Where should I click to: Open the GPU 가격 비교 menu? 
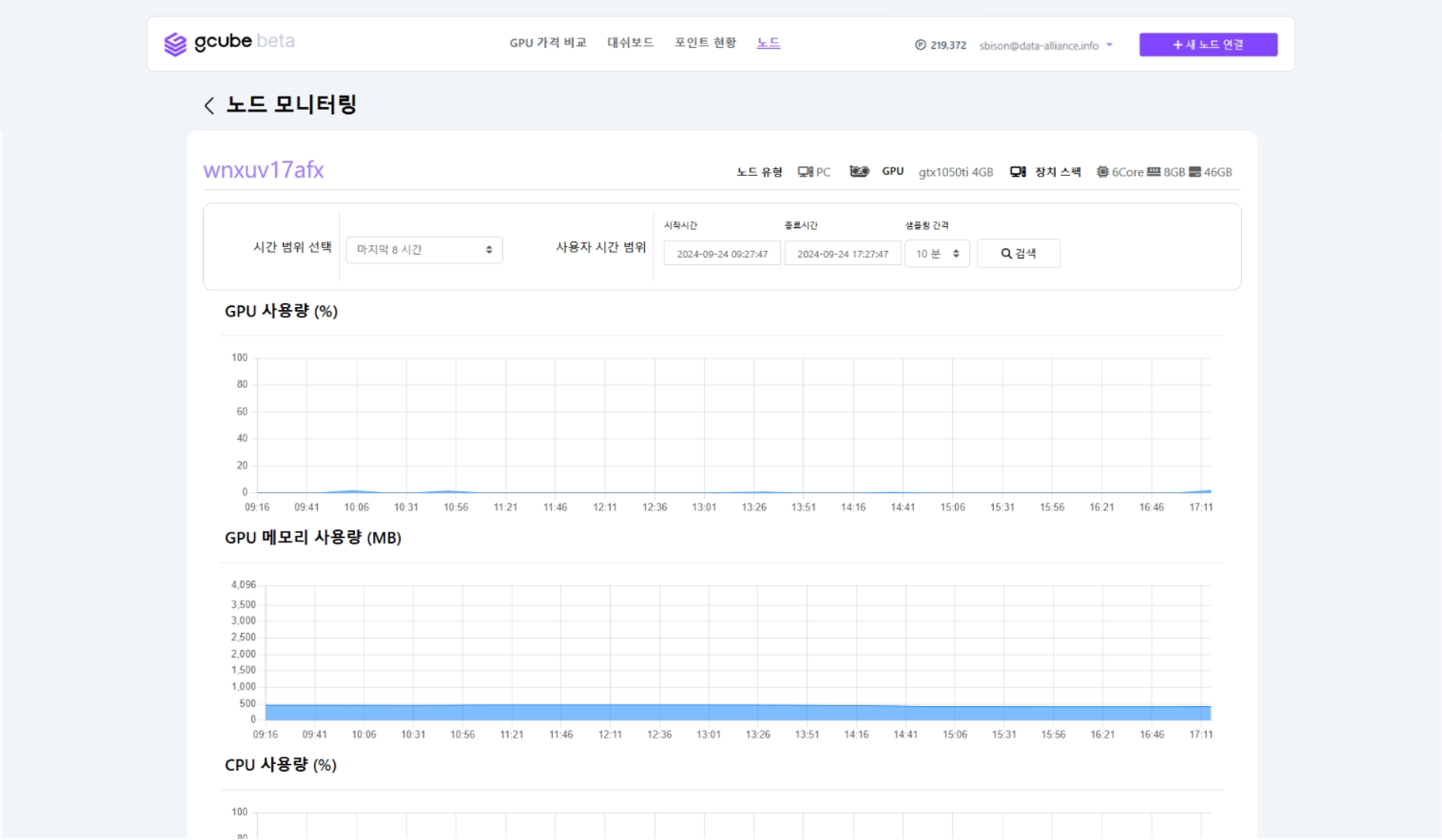[547, 43]
